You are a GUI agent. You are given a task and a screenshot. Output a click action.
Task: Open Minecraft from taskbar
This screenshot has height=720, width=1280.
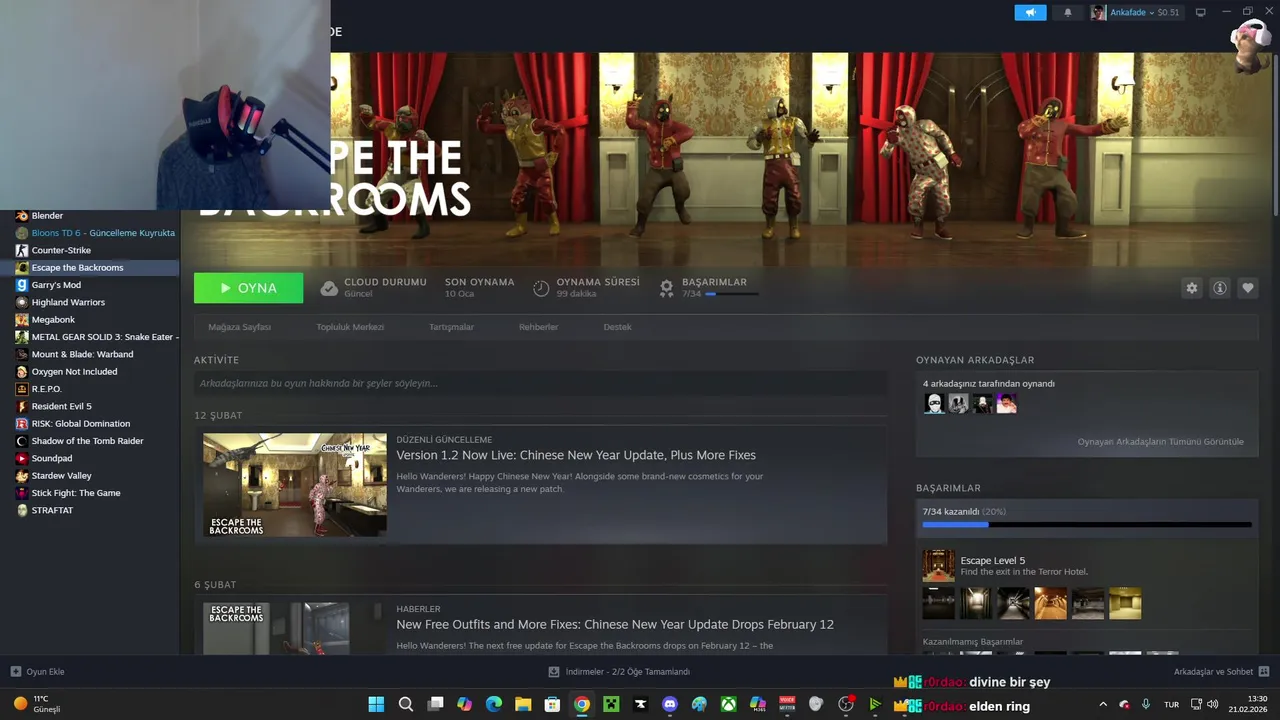click(x=611, y=704)
